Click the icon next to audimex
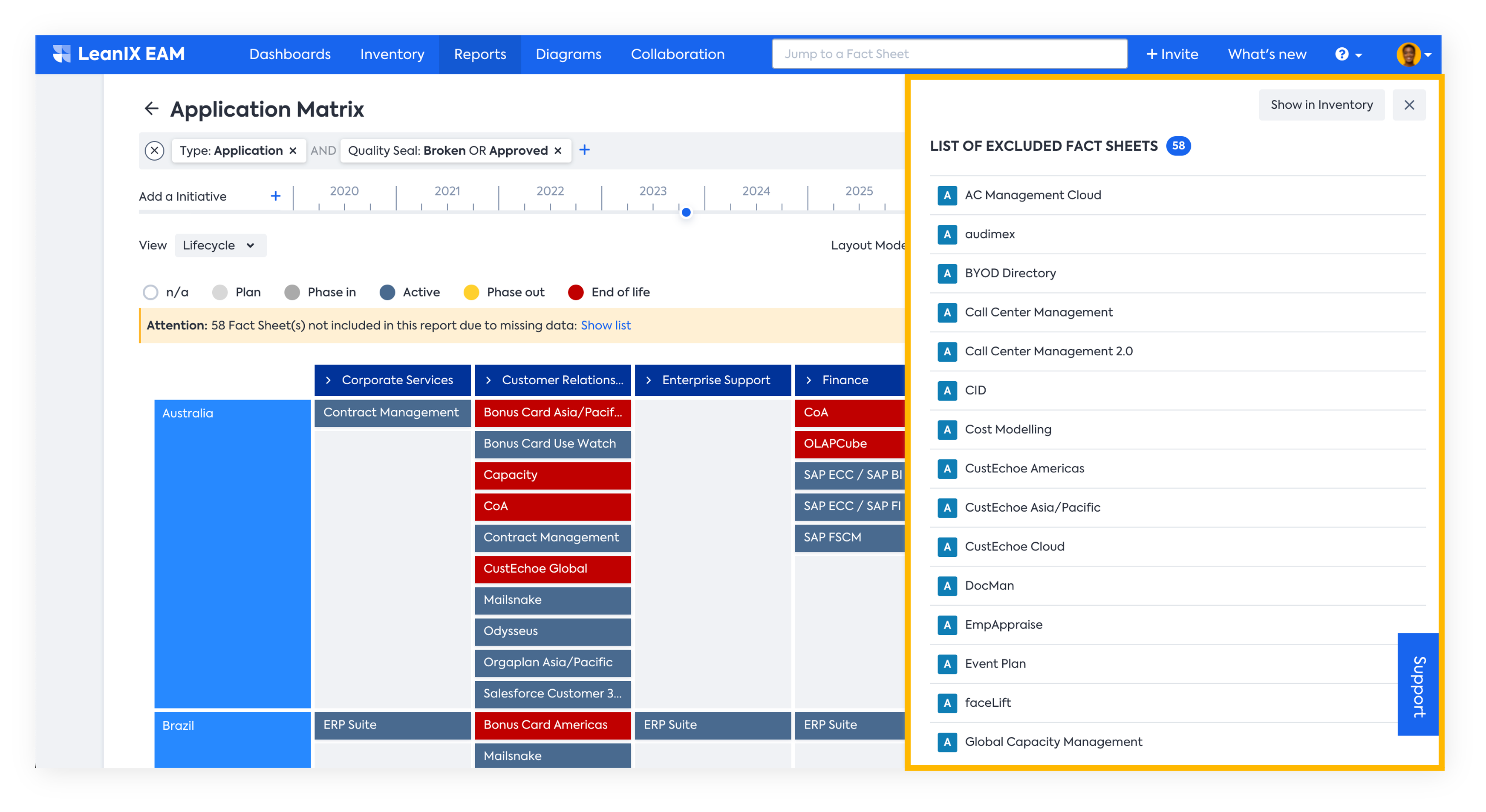1486x812 pixels. (x=946, y=234)
